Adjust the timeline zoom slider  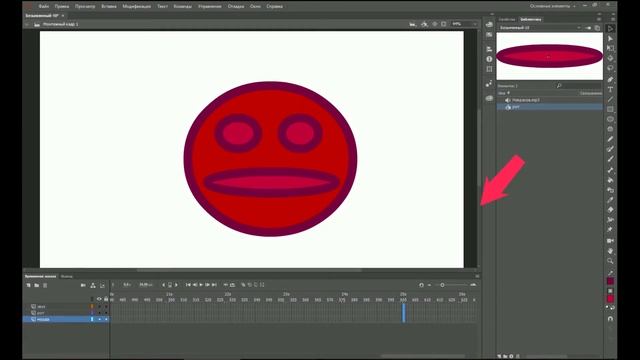[x=442, y=285]
